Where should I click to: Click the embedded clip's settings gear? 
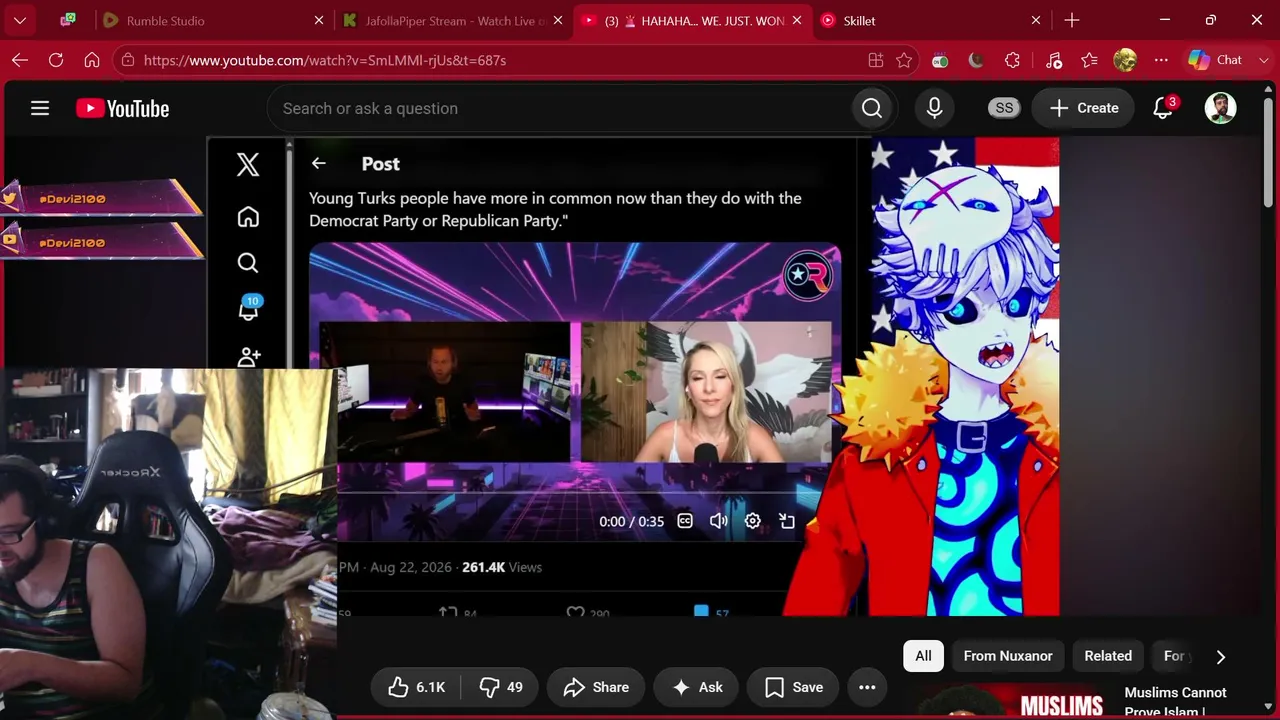752,521
